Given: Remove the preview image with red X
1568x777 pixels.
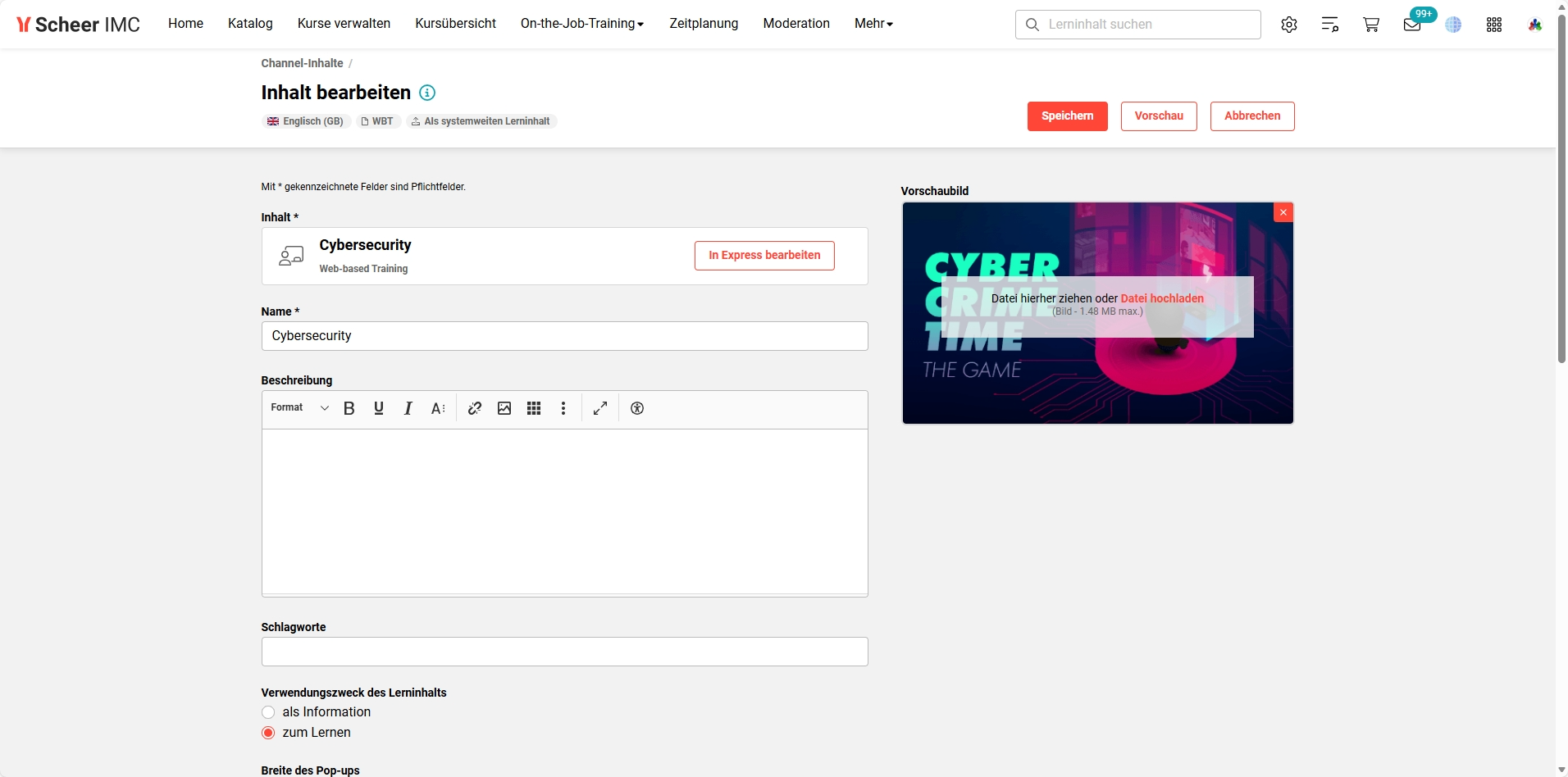Looking at the screenshot, I should click(x=1283, y=212).
